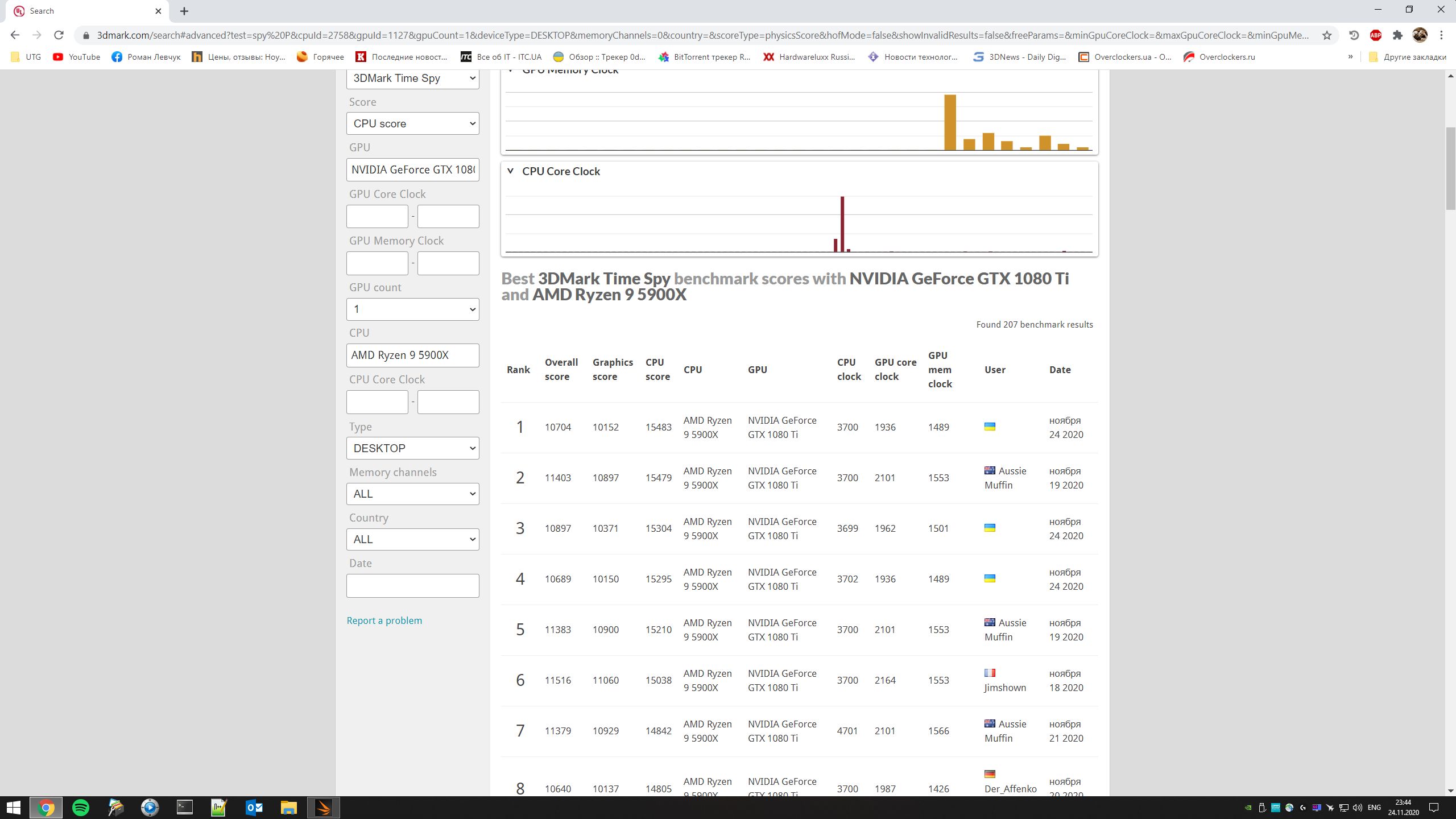
Task: Go back with browser back arrow
Action: tap(15, 35)
